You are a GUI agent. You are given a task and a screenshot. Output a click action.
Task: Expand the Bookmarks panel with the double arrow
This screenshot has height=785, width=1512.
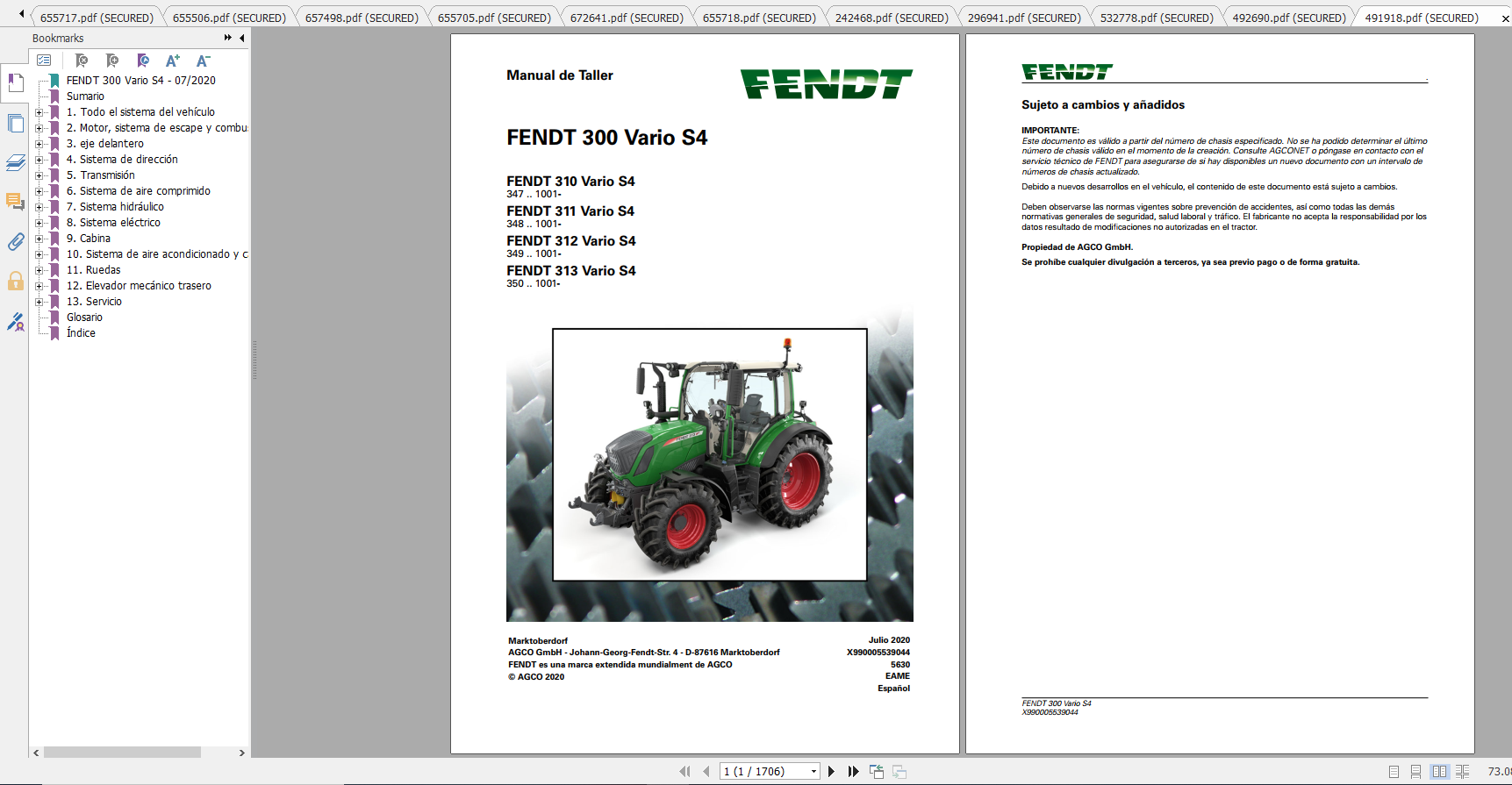click(228, 38)
